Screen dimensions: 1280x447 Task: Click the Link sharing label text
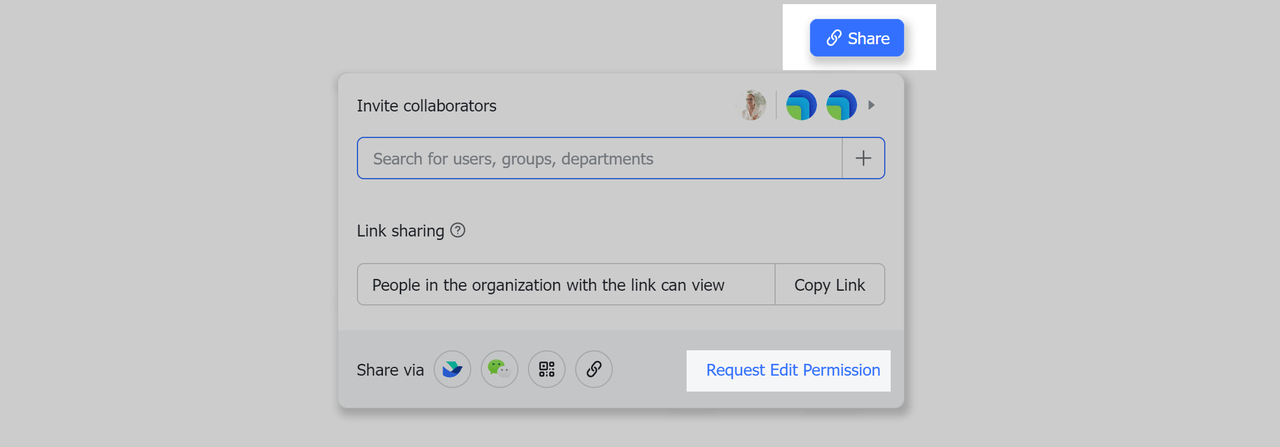(400, 230)
